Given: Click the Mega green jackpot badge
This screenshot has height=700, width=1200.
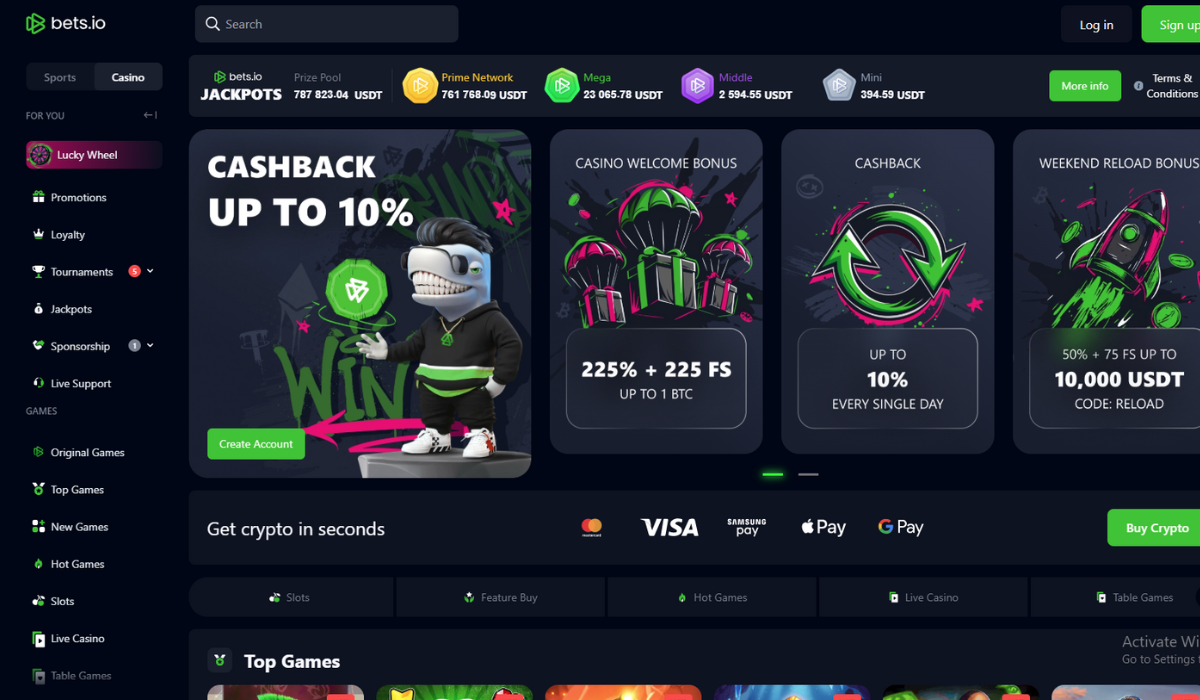Looking at the screenshot, I should [561, 86].
